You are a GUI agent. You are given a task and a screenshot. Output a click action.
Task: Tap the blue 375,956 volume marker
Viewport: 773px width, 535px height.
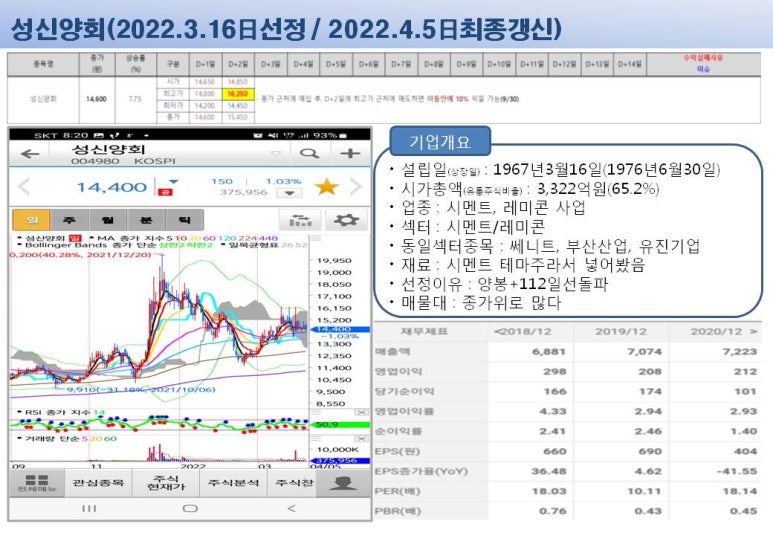pyautogui.click(x=340, y=461)
